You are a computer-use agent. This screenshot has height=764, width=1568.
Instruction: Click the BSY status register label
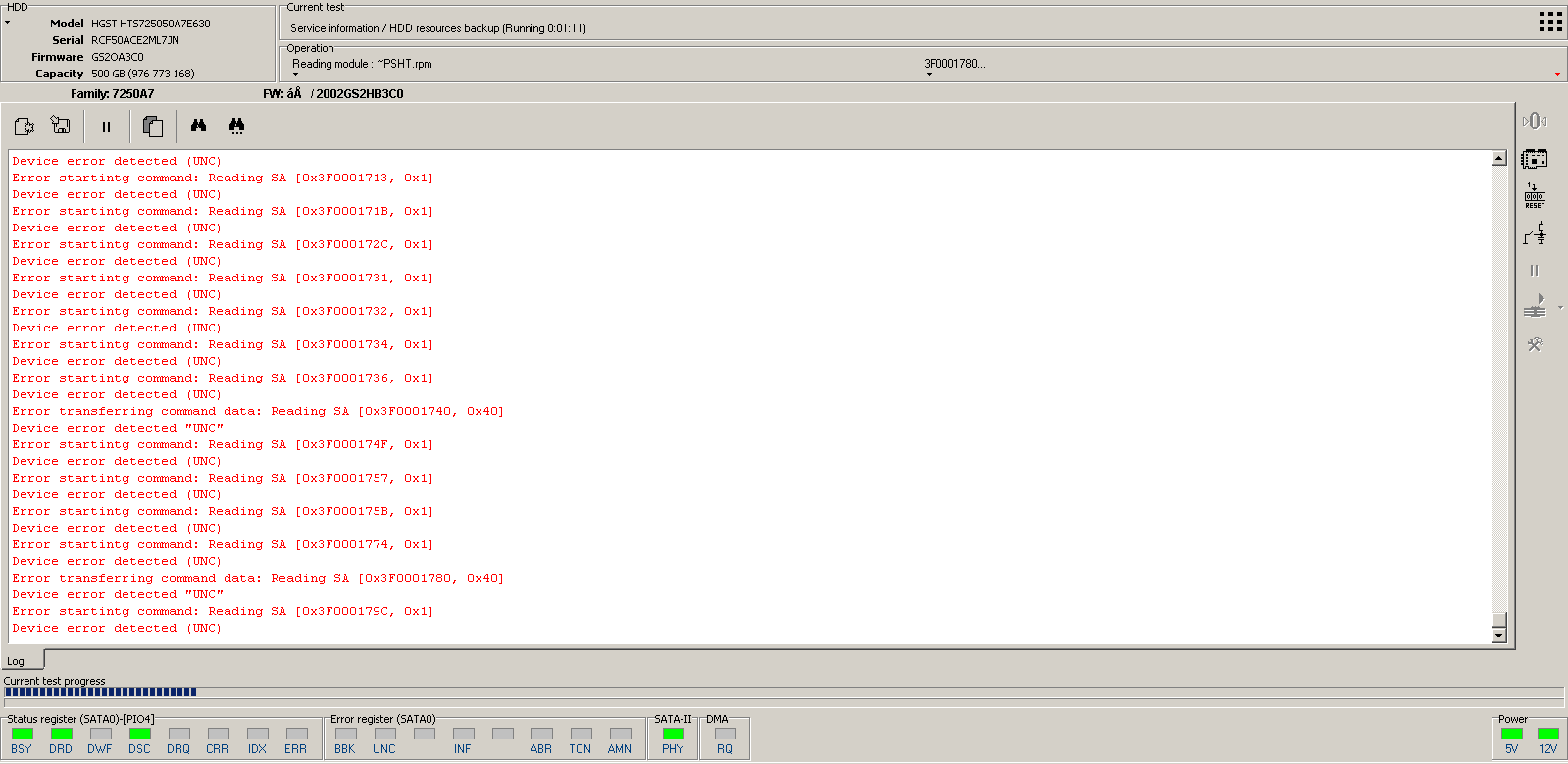(22, 749)
